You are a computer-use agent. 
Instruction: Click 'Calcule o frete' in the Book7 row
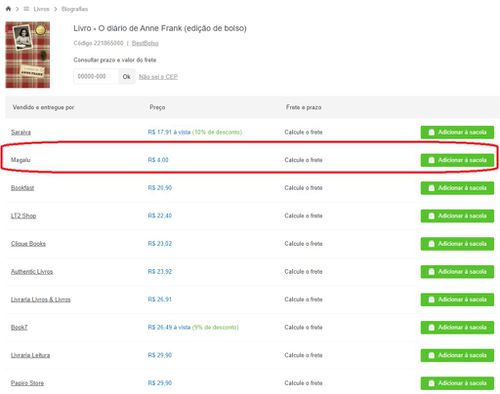[x=303, y=327]
